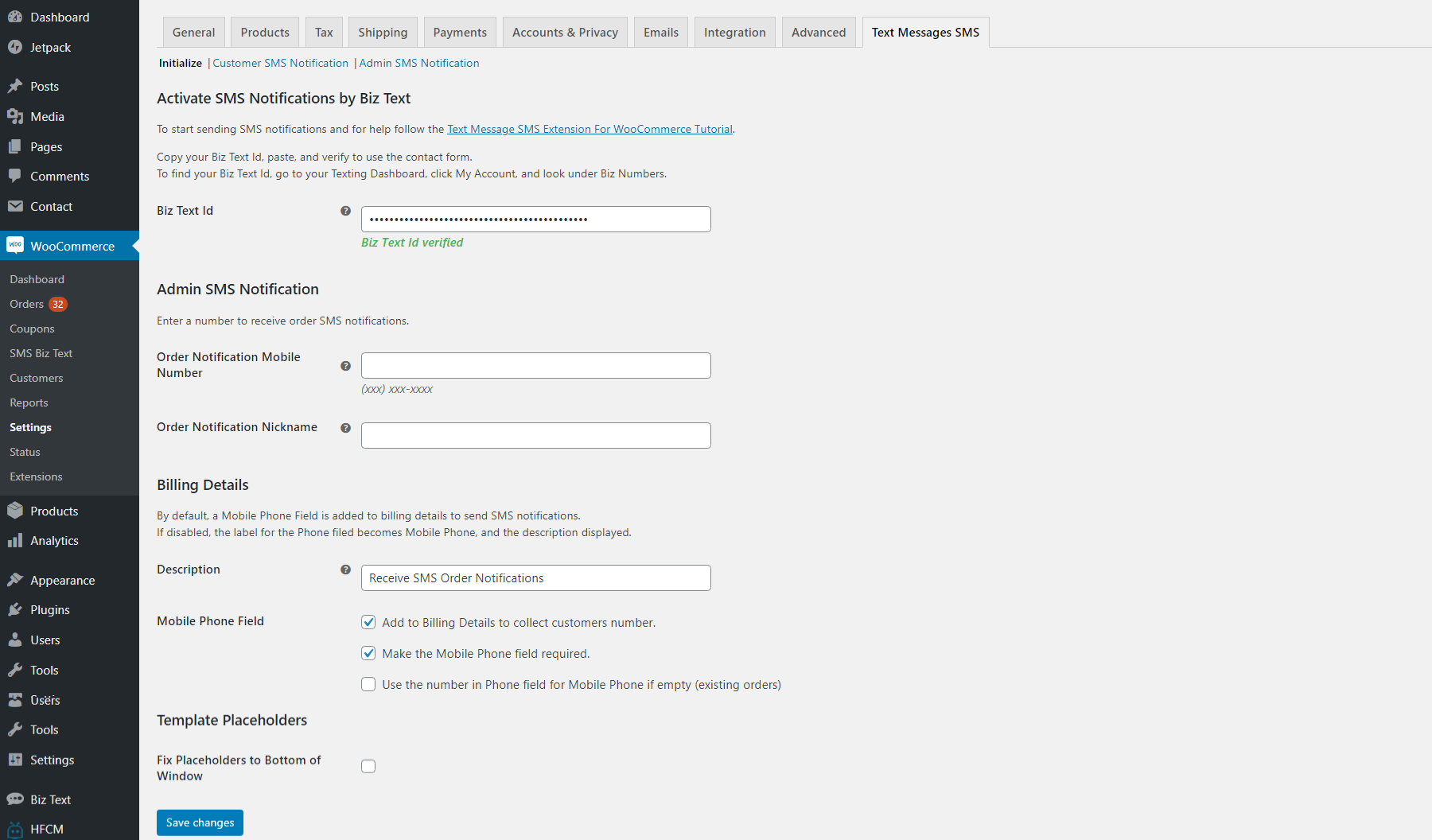1432x840 pixels.
Task: Switch to the Shipping tab
Action: (383, 32)
